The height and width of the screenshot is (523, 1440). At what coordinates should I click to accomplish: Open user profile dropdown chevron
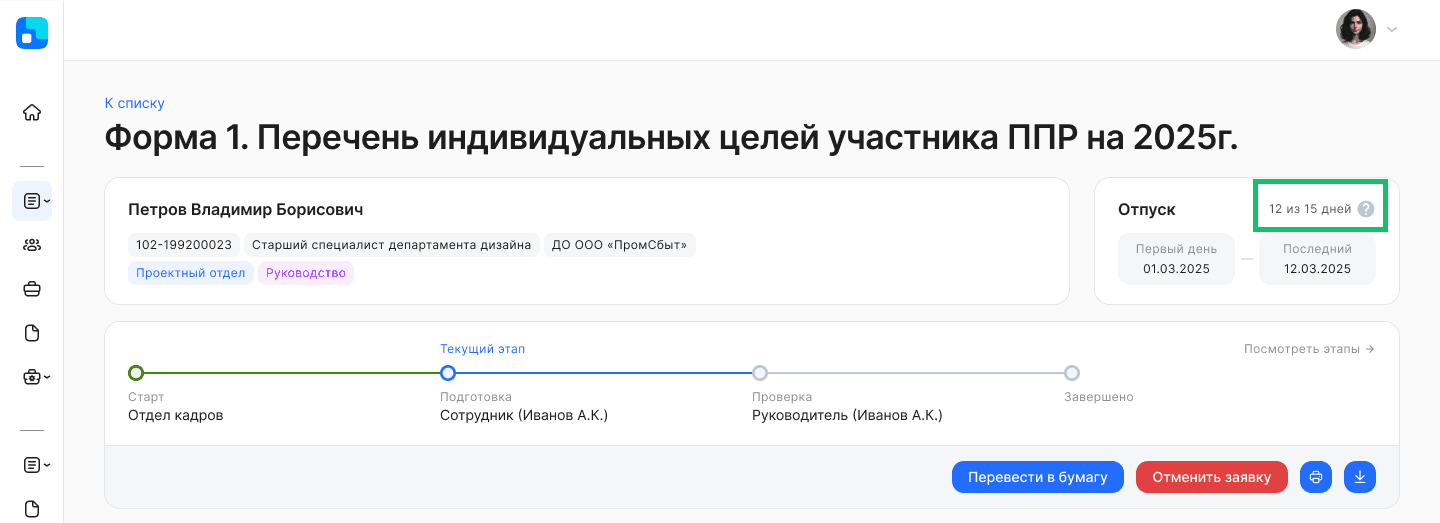coord(1392,29)
